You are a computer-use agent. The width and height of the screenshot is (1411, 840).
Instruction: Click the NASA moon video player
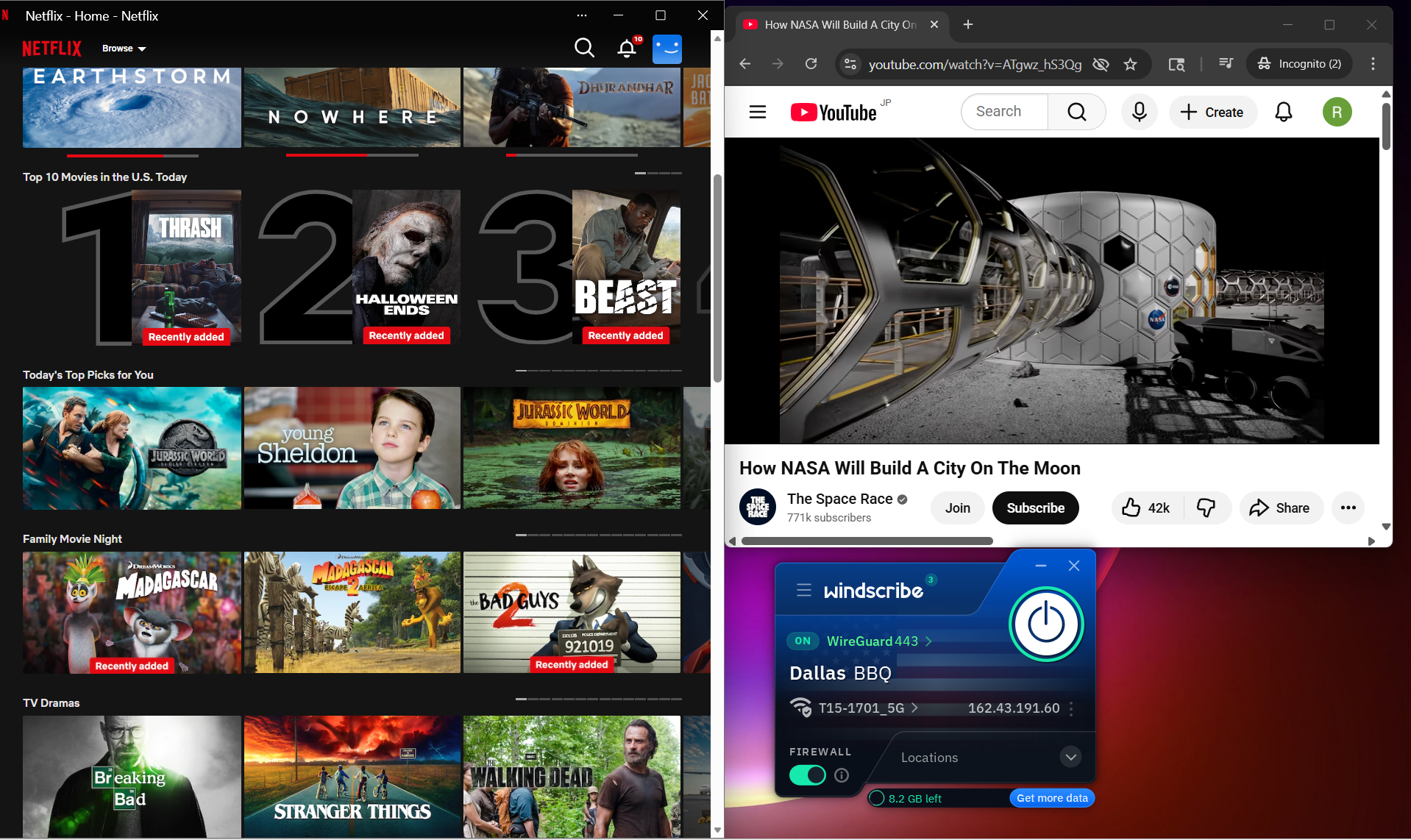pyautogui.click(x=1052, y=291)
